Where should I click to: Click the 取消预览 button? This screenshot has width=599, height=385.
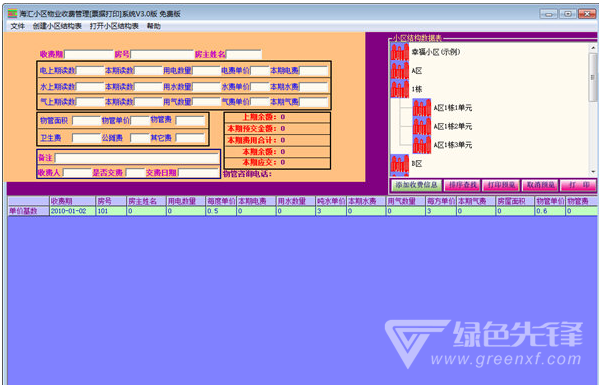click(x=540, y=185)
